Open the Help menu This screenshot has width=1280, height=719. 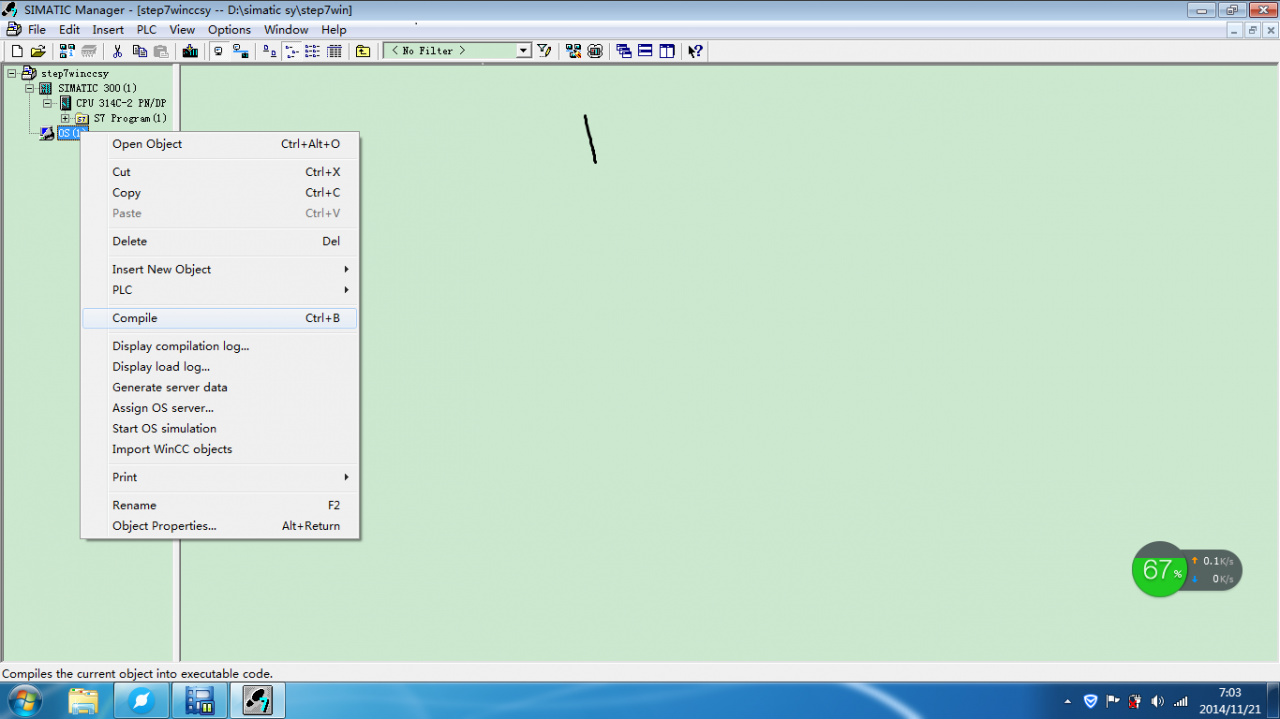click(x=334, y=30)
